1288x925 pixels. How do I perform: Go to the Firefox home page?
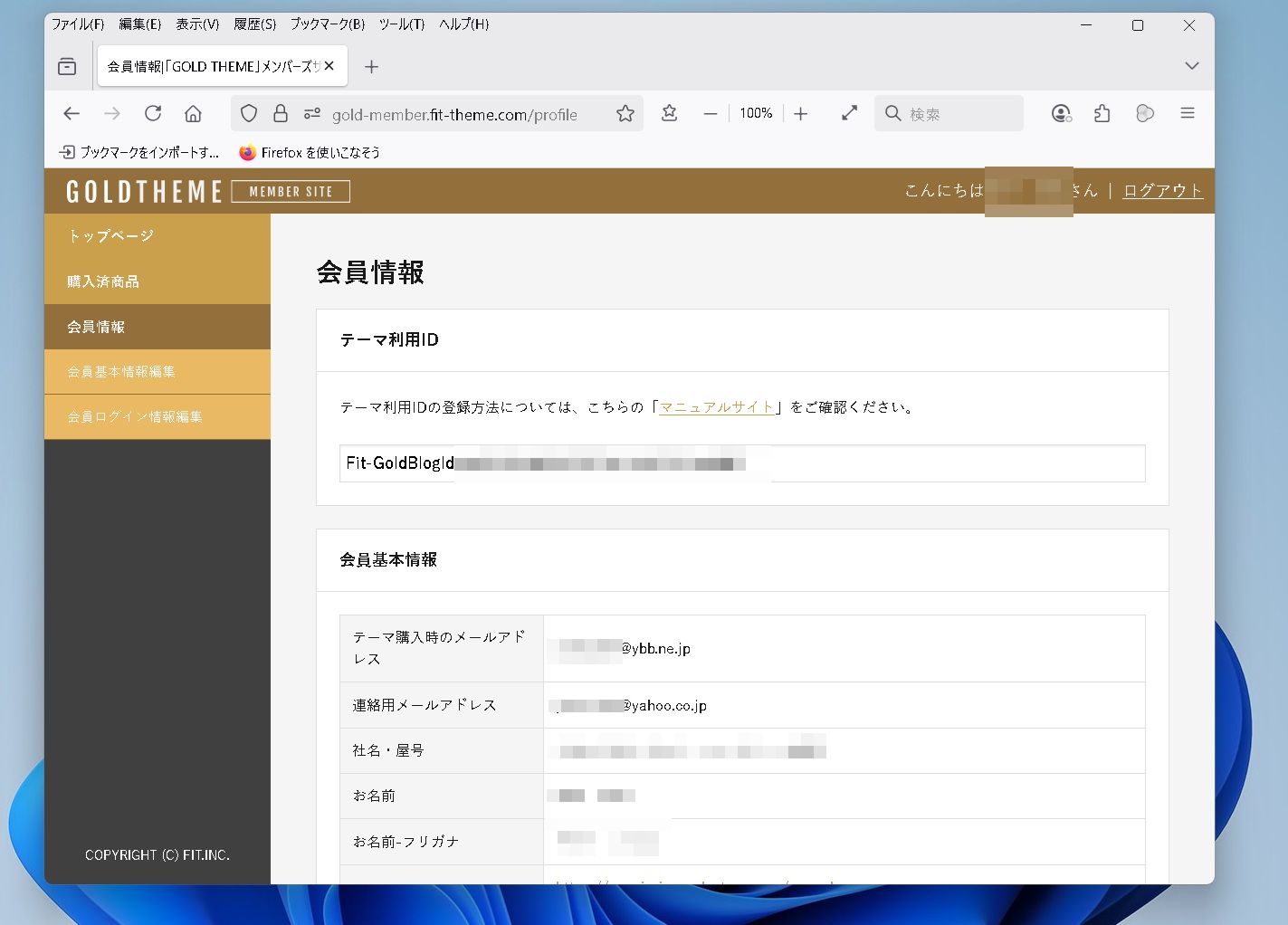click(x=193, y=113)
